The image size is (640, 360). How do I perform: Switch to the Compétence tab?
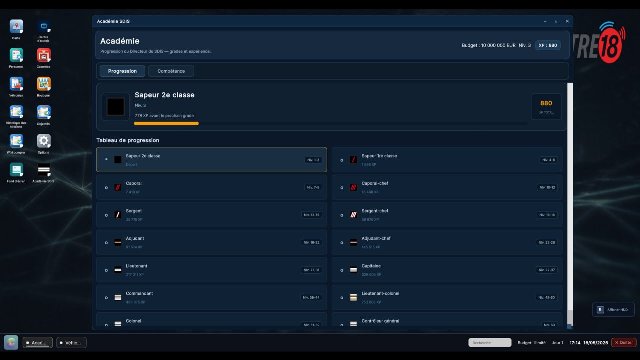(171, 71)
